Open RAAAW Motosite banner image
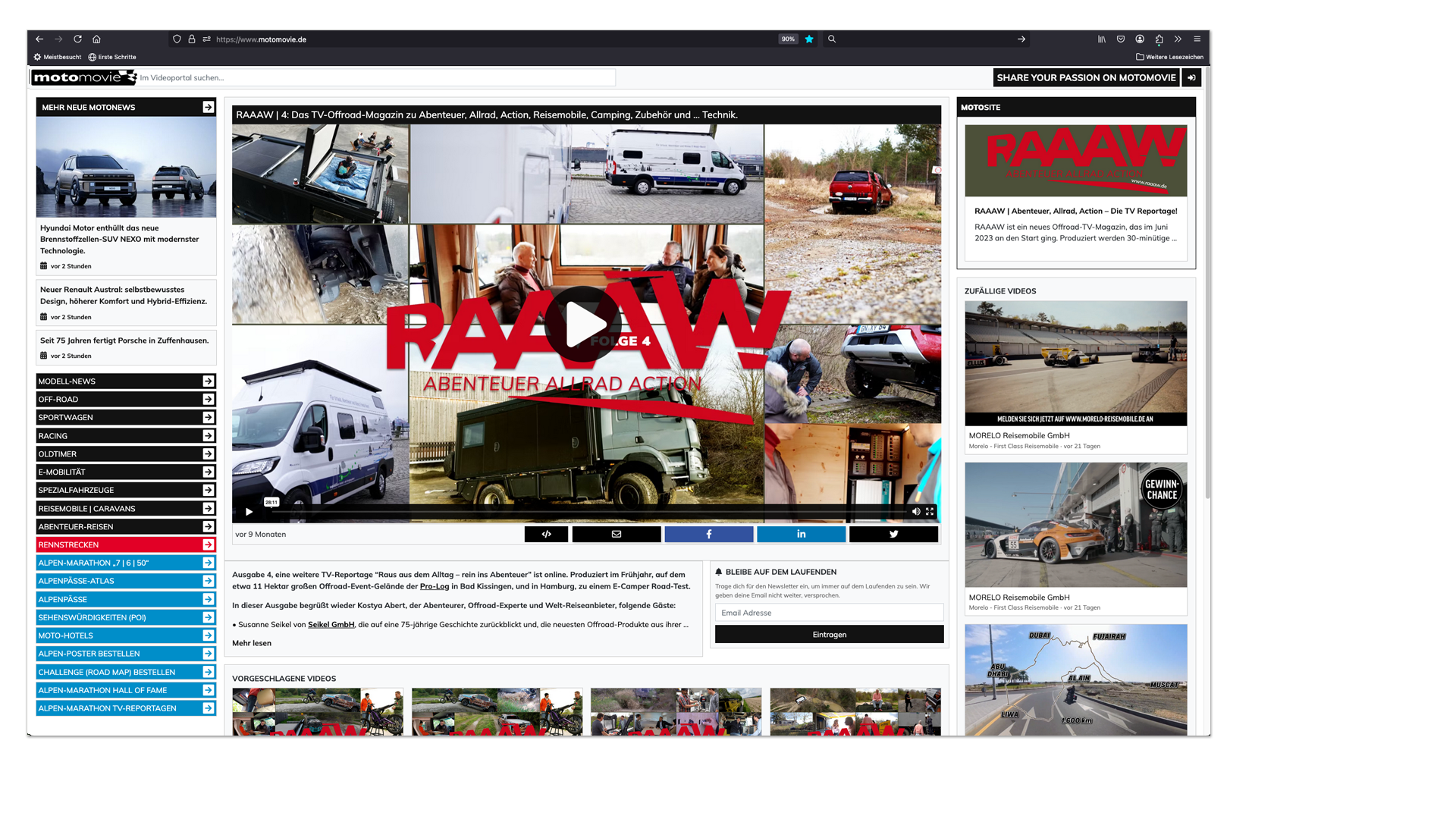 pos(1076,161)
